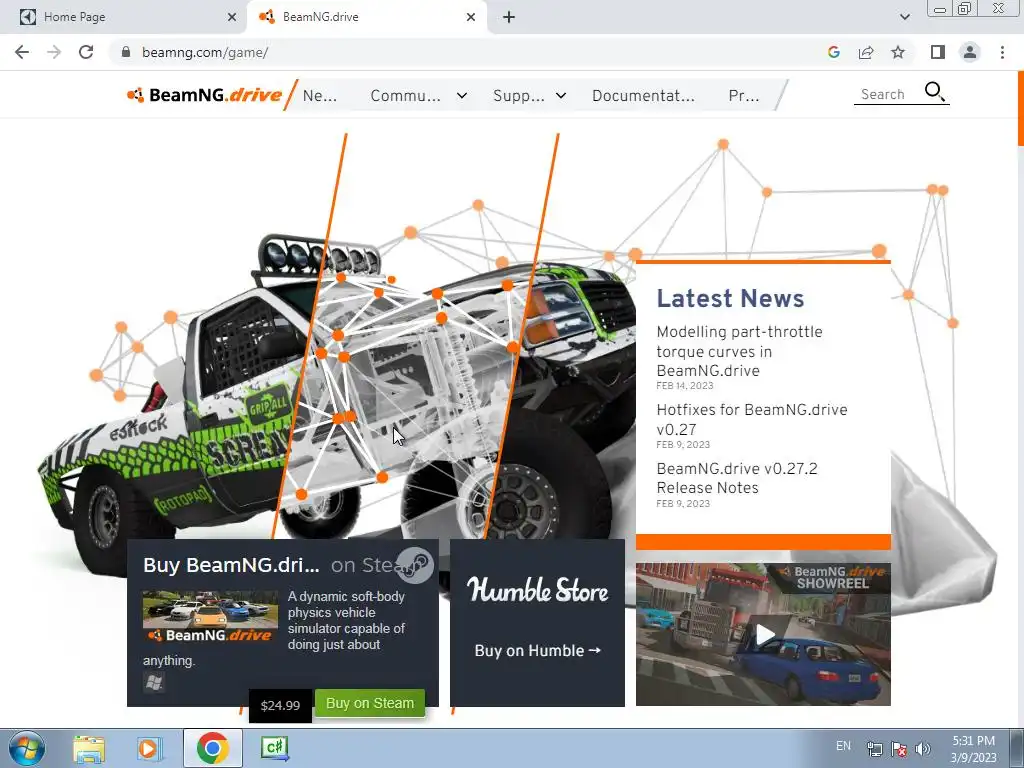This screenshot has height=768, width=1024.
Task: Click the browser forward arrow
Action: click(x=54, y=52)
